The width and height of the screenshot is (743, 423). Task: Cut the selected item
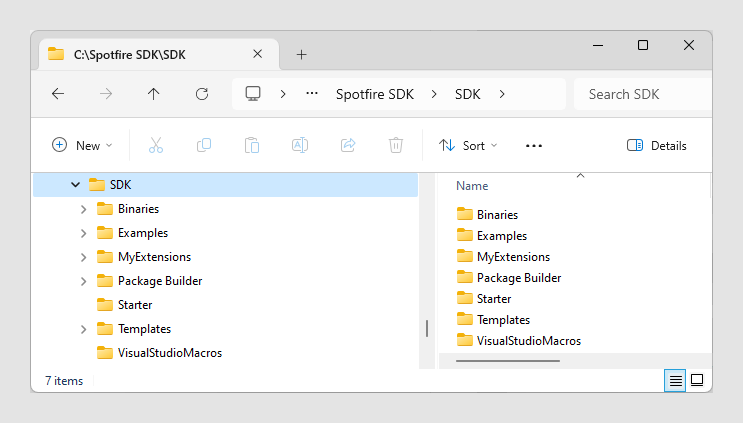pos(156,145)
